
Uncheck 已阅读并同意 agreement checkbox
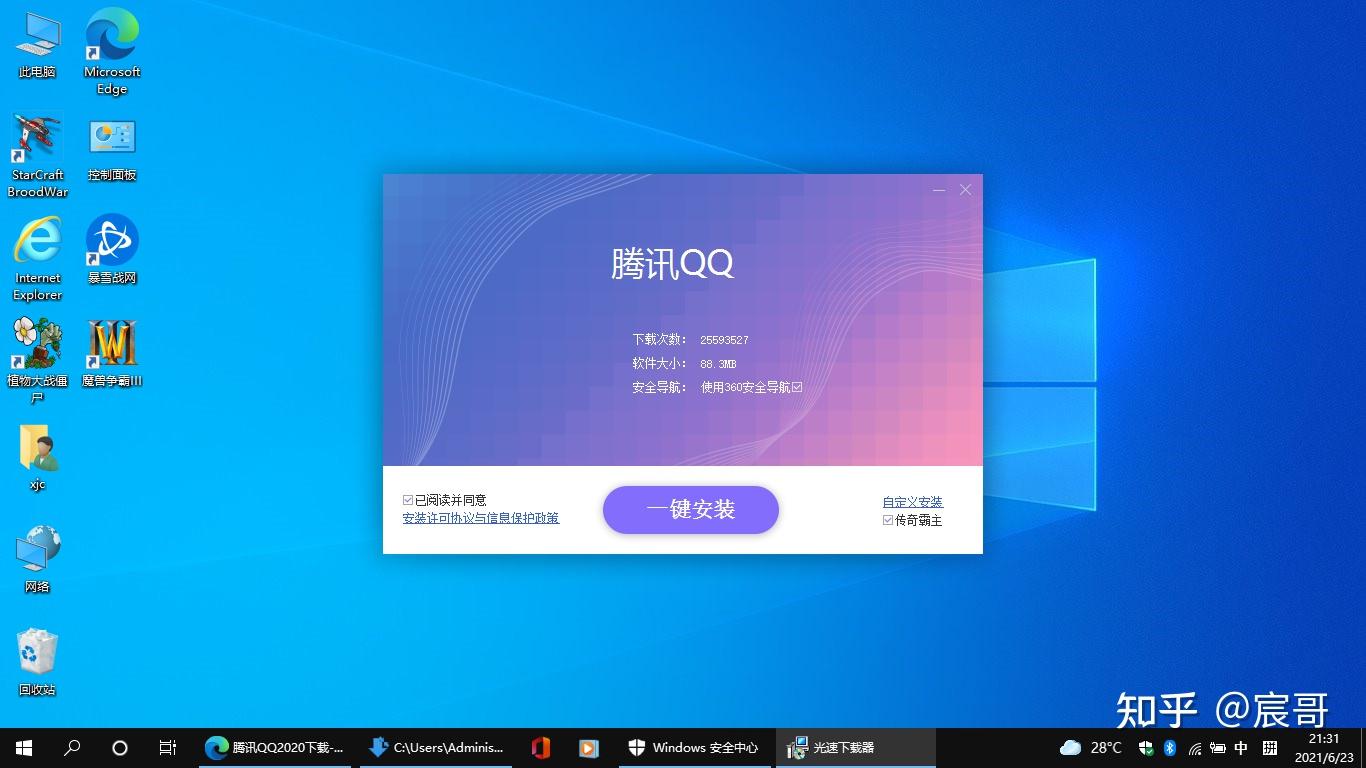(408, 500)
